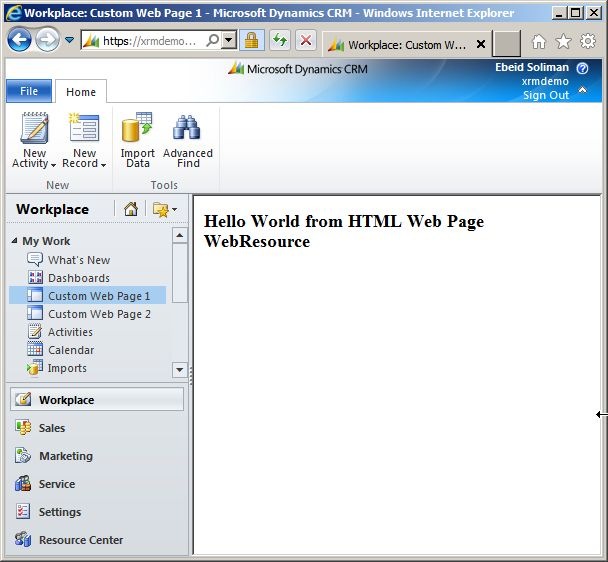This screenshot has height=562, width=608.
Task: Click the navigation scroll up arrow
Action: 180,235
